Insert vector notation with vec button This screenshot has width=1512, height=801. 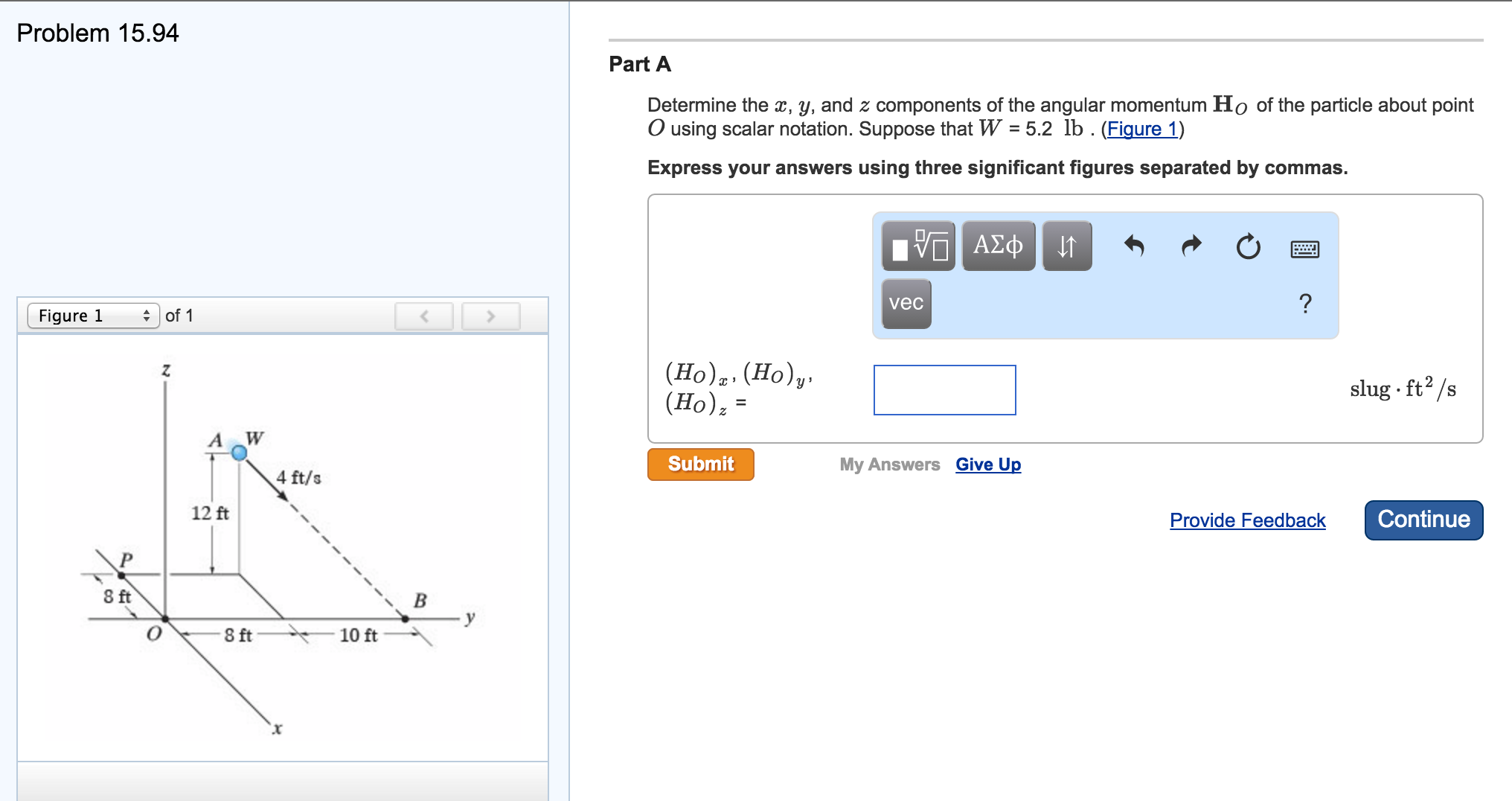[906, 303]
